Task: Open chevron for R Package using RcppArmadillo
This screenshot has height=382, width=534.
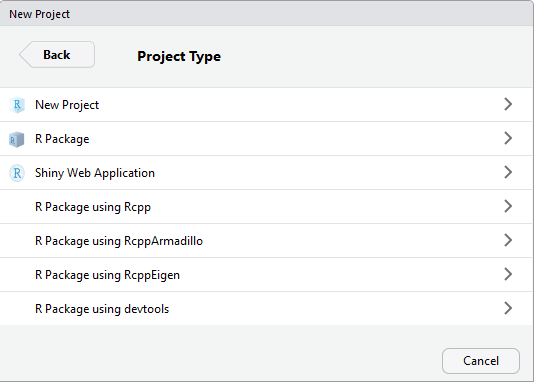Action: [508, 240]
